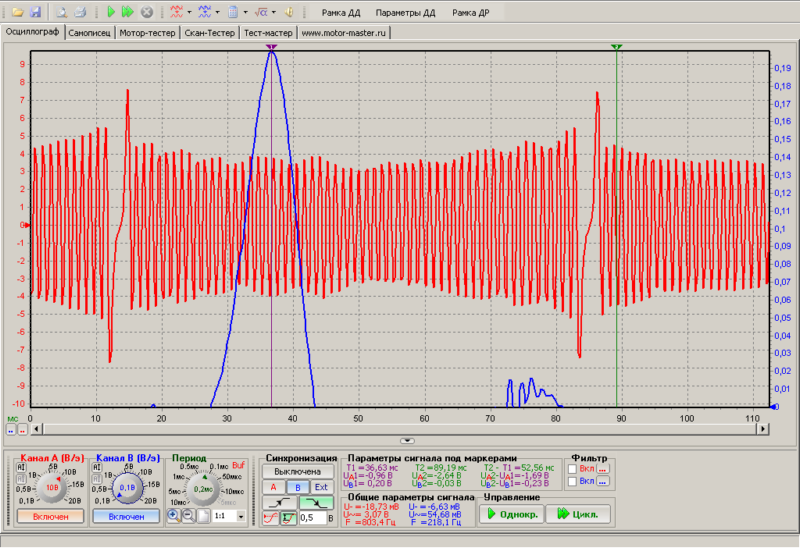Viewport: 800px width, 548px height.
Task: Open dropdown next to calculator icon
Action: pos(245,12)
